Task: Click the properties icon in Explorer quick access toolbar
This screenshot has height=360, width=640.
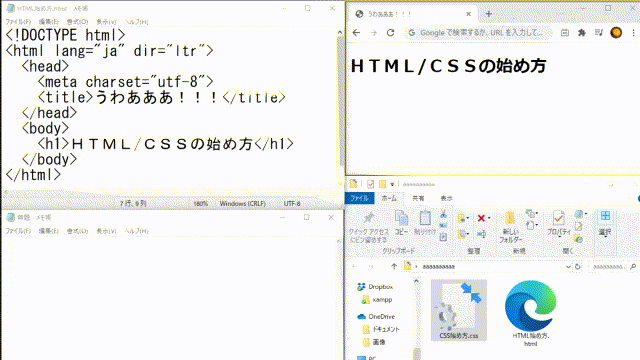Action: click(370, 184)
